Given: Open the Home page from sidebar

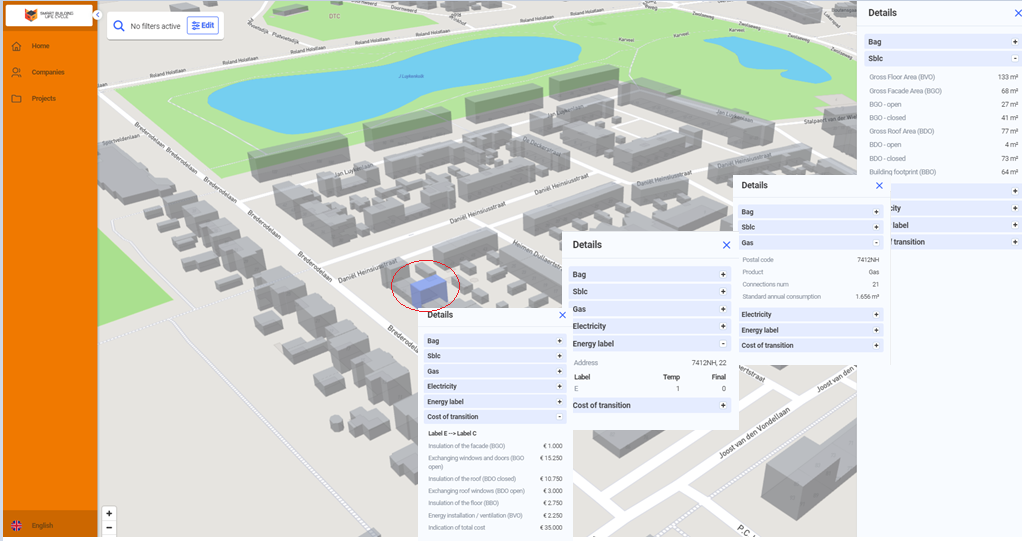Looking at the screenshot, I should 40,46.
